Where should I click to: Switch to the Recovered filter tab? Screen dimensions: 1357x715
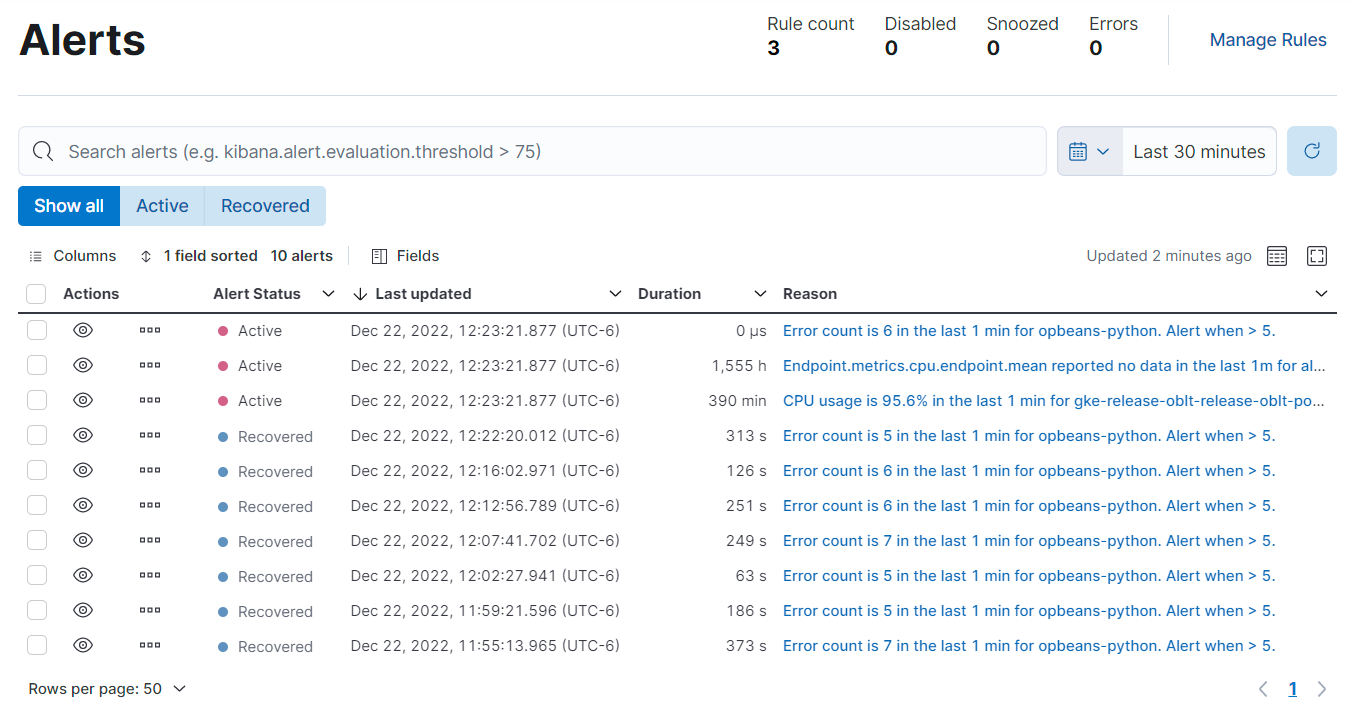(x=265, y=206)
